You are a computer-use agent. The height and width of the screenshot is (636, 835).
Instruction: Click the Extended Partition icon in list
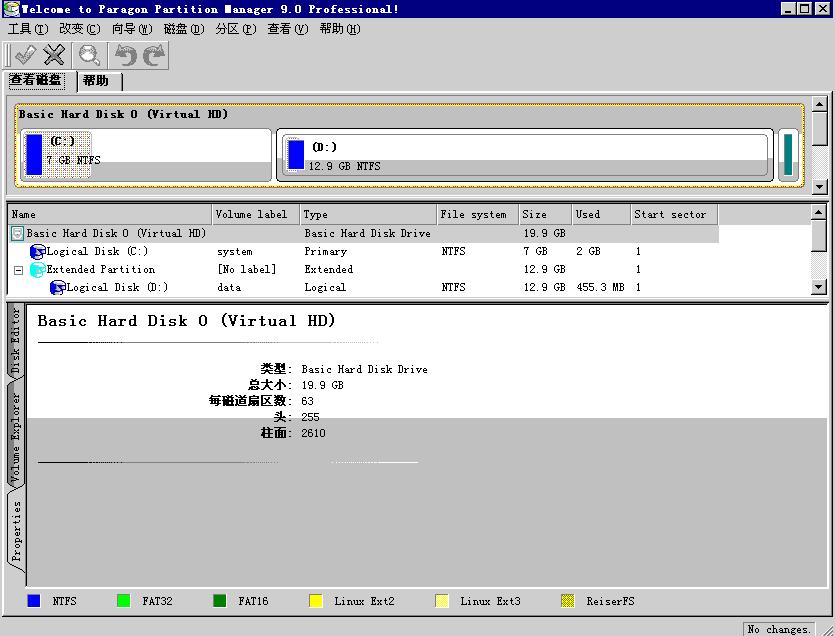click(38, 270)
